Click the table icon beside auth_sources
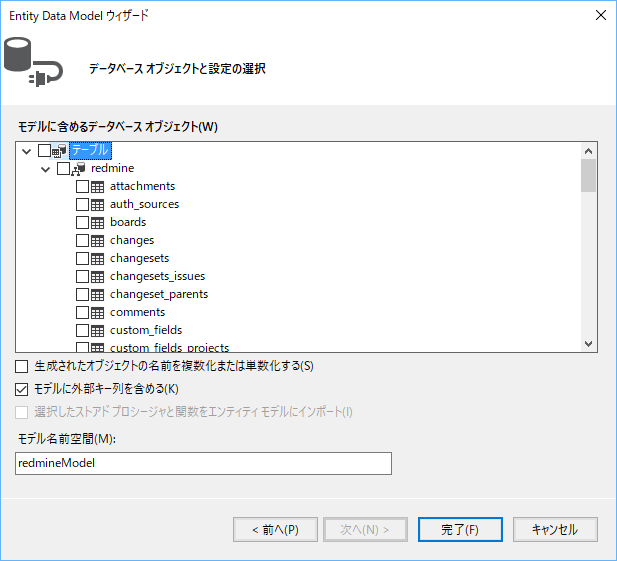This screenshot has height=561, width=617. click(x=98, y=204)
